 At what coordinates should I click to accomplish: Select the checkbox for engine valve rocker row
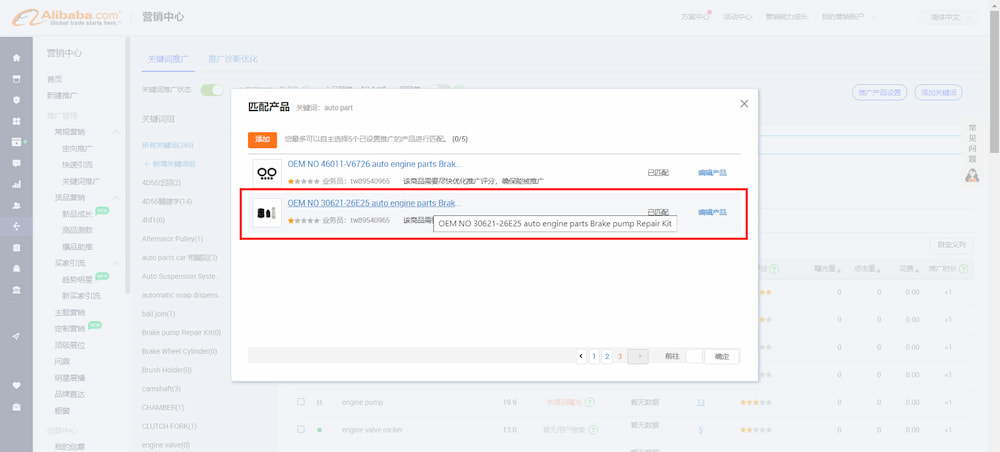click(300, 430)
